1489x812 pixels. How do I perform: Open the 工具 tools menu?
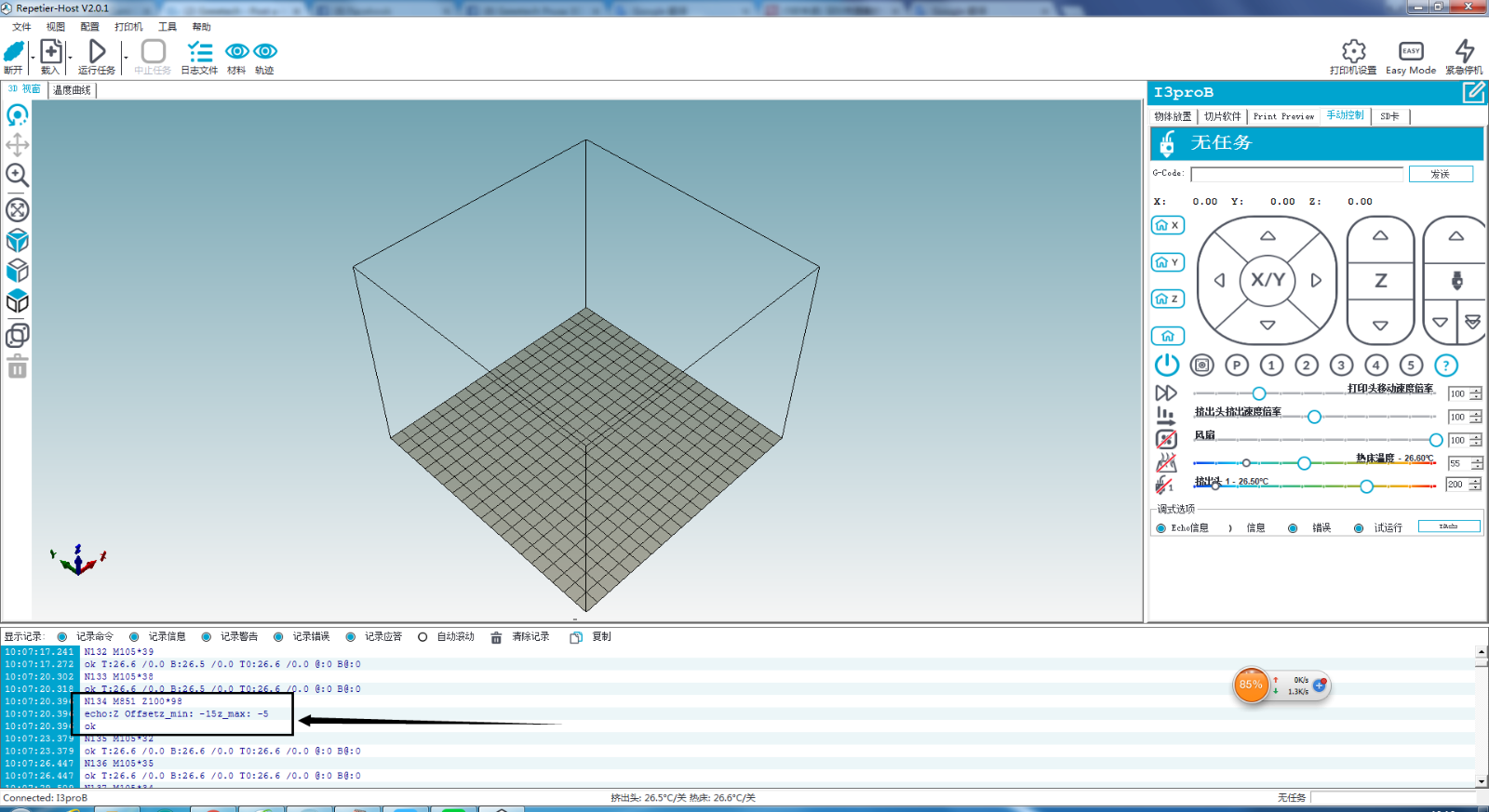168,27
